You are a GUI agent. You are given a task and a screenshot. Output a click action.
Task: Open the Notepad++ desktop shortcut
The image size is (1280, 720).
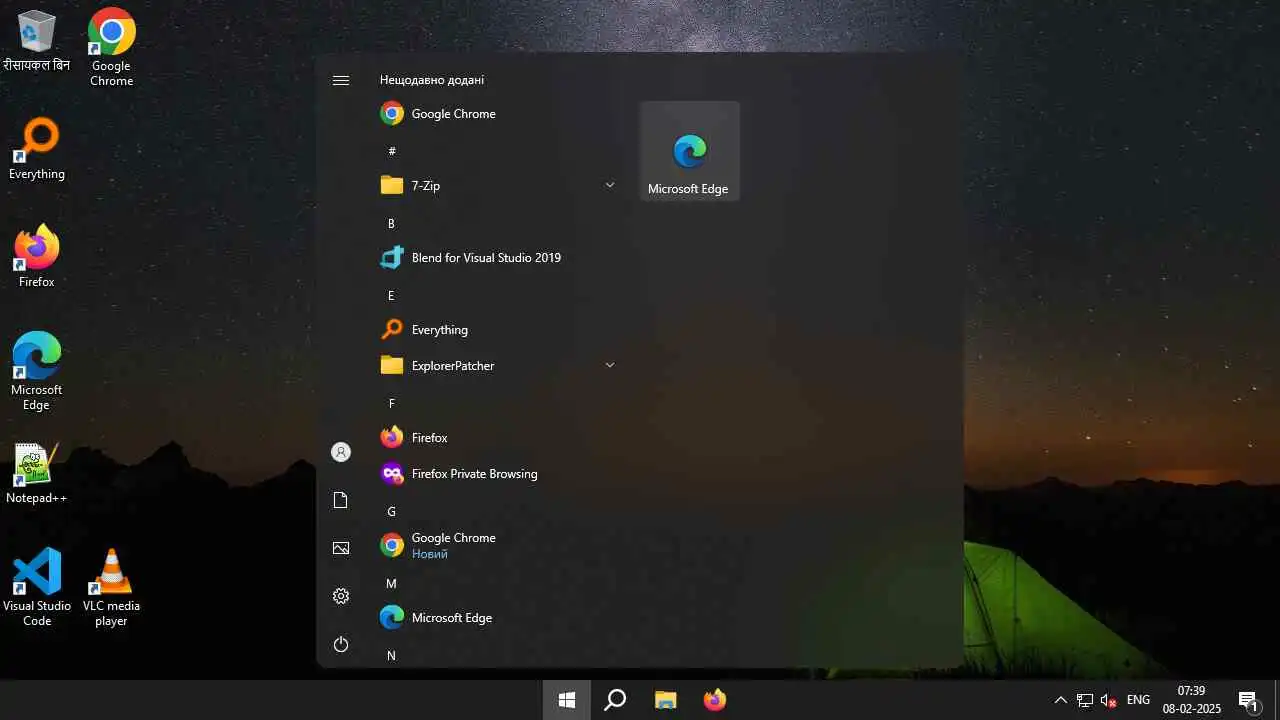pos(36,474)
